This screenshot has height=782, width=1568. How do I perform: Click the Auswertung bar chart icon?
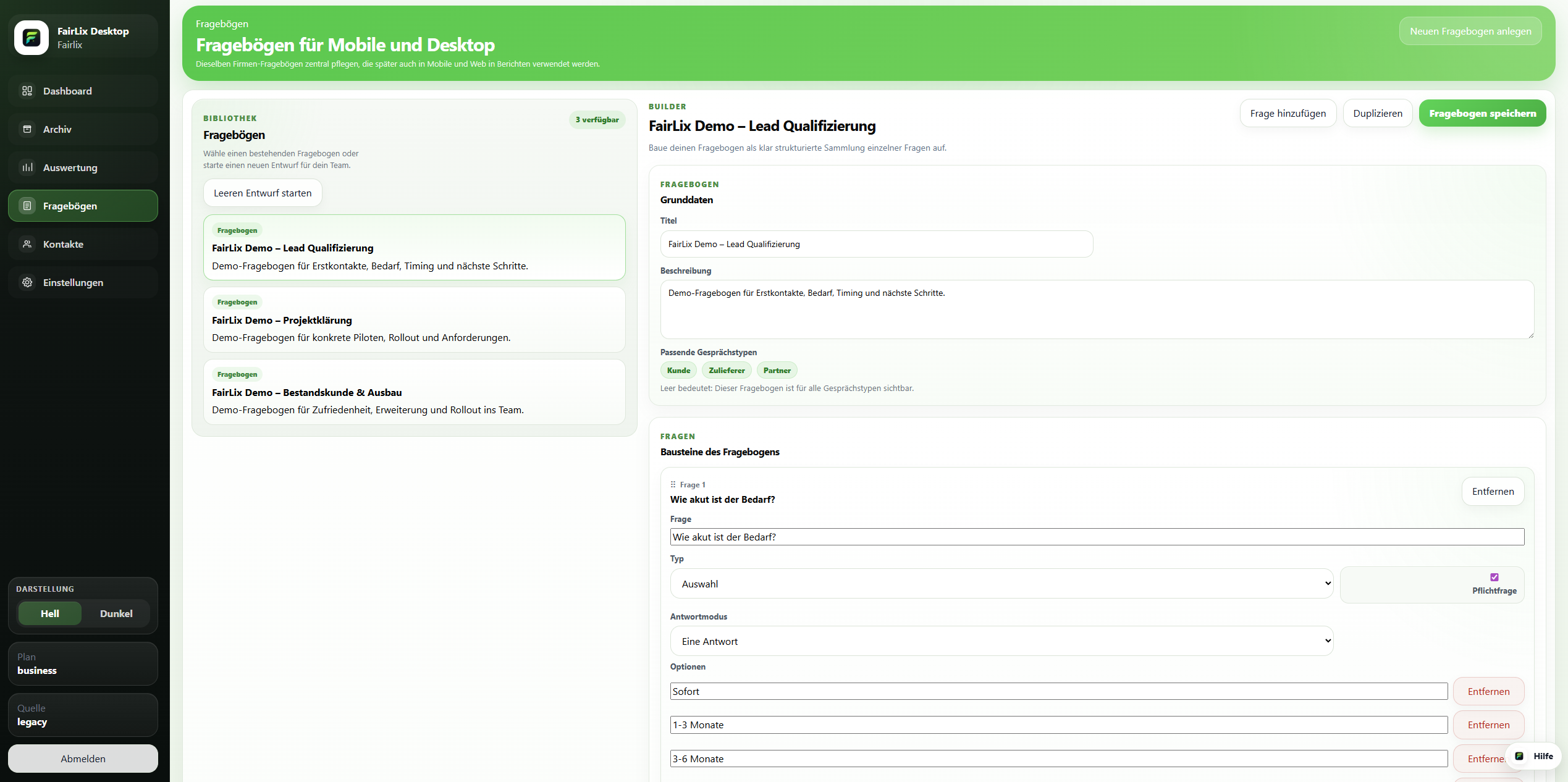27,167
